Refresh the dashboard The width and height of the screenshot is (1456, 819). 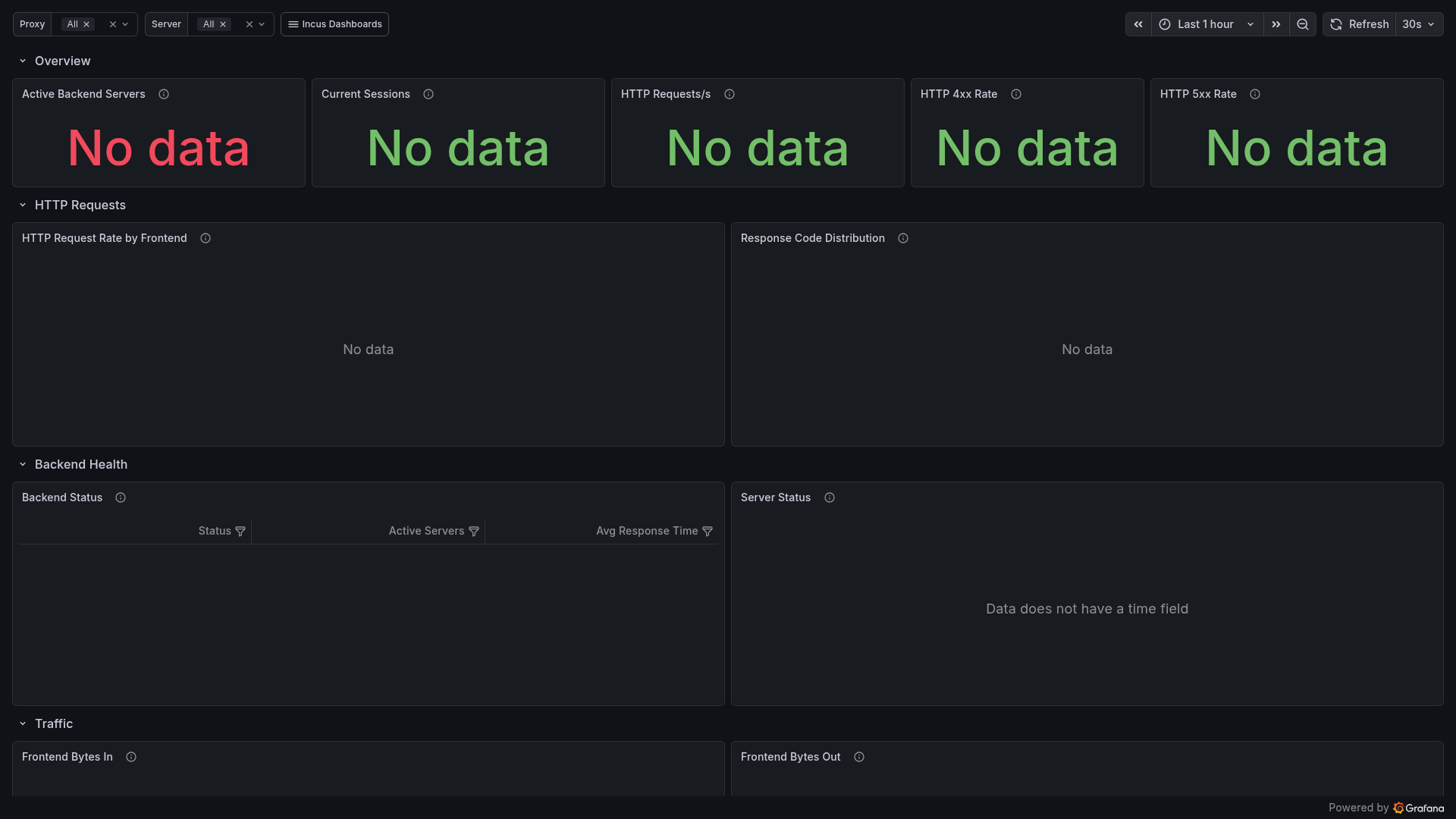click(x=1360, y=24)
